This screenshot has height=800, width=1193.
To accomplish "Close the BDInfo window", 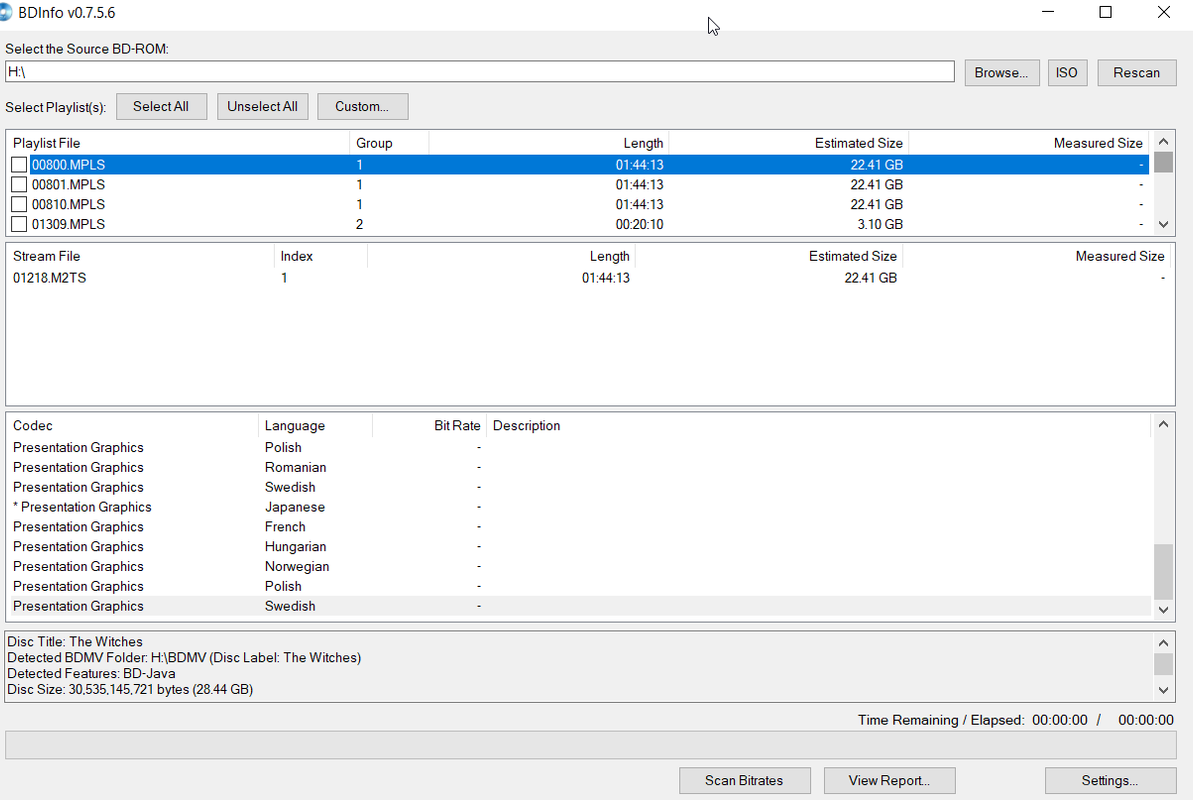I will (x=1163, y=12).
